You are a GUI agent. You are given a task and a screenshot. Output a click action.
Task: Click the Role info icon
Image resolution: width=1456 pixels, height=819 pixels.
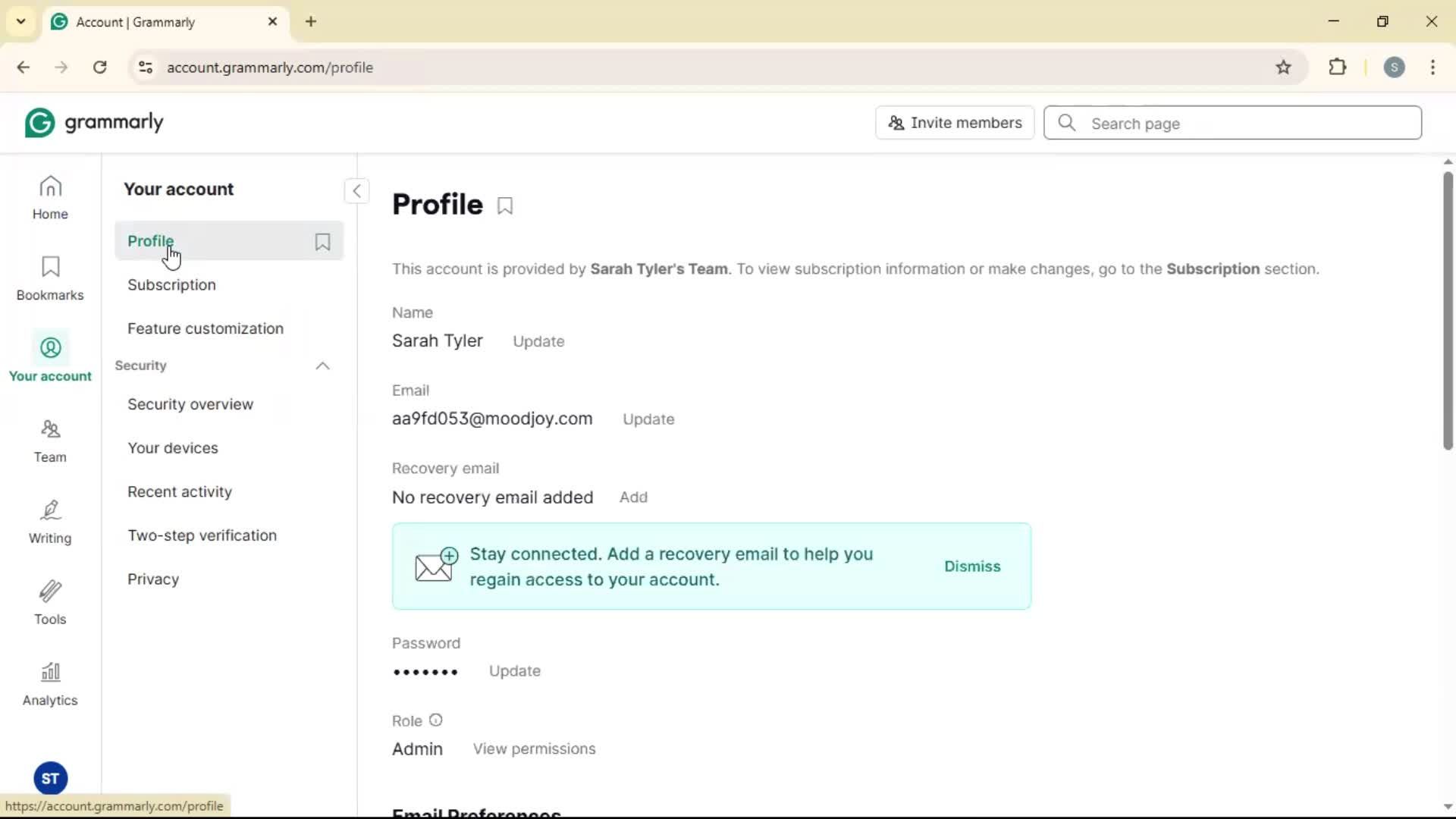click(x=435, y=720)
